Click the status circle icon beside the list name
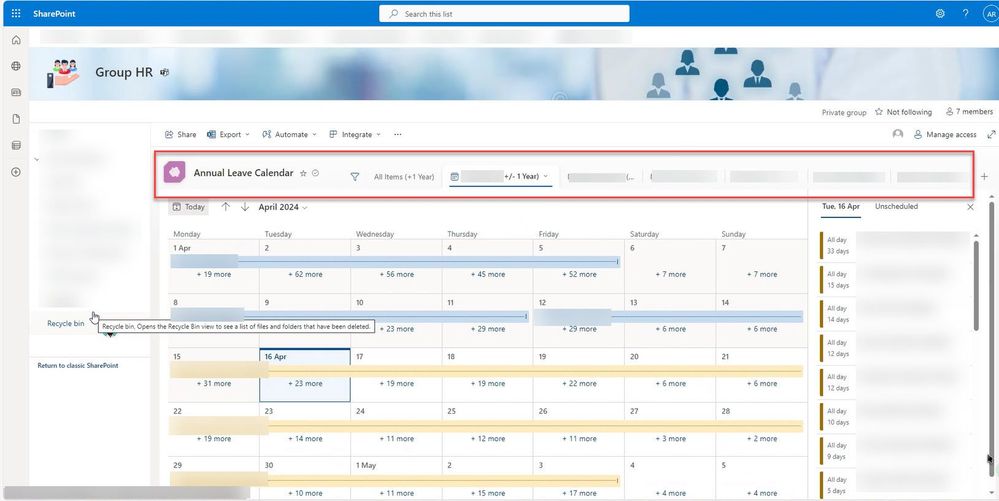Image resolution: width=999 pixels, height=501 pixels. point(315,173)
